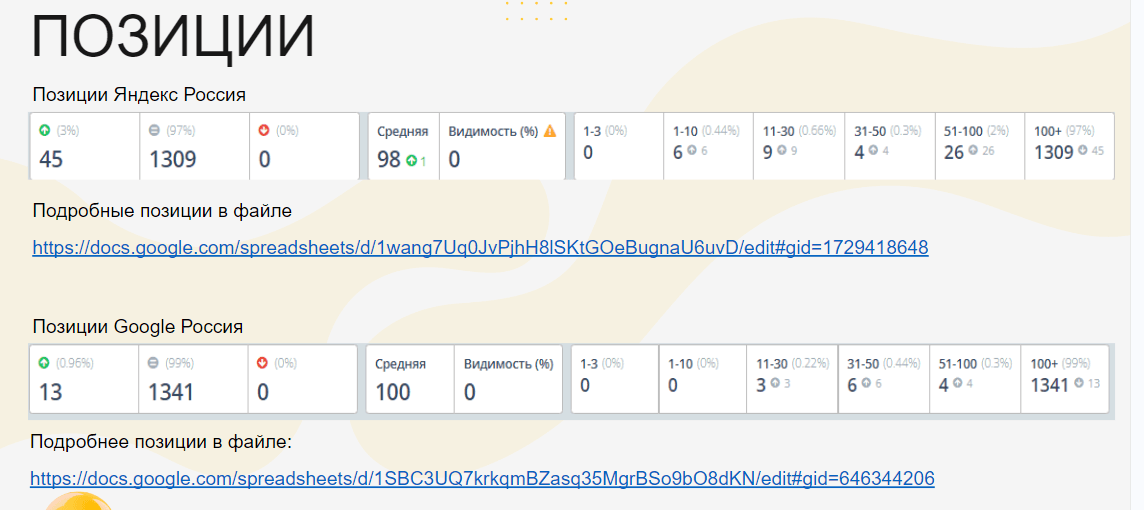The image size is (1144, 510).
Task: Click gray unchanged icon above 1341
Action: click(x=153, y=363)
